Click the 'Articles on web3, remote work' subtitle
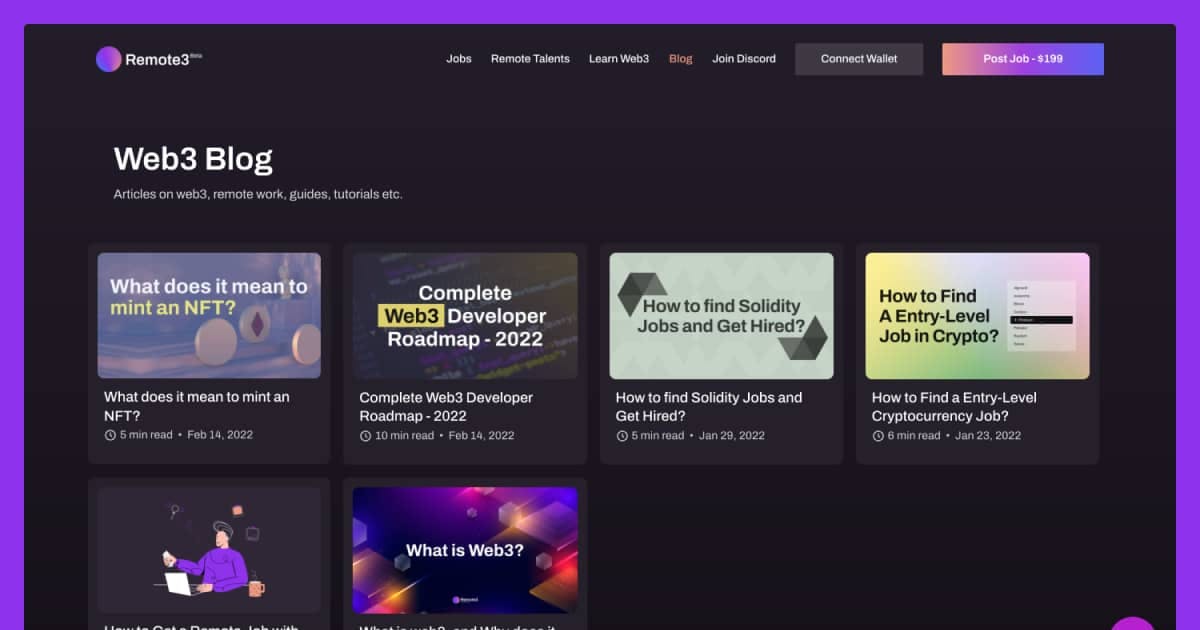This screenshot has width=1200, height=630. point(258,194)
